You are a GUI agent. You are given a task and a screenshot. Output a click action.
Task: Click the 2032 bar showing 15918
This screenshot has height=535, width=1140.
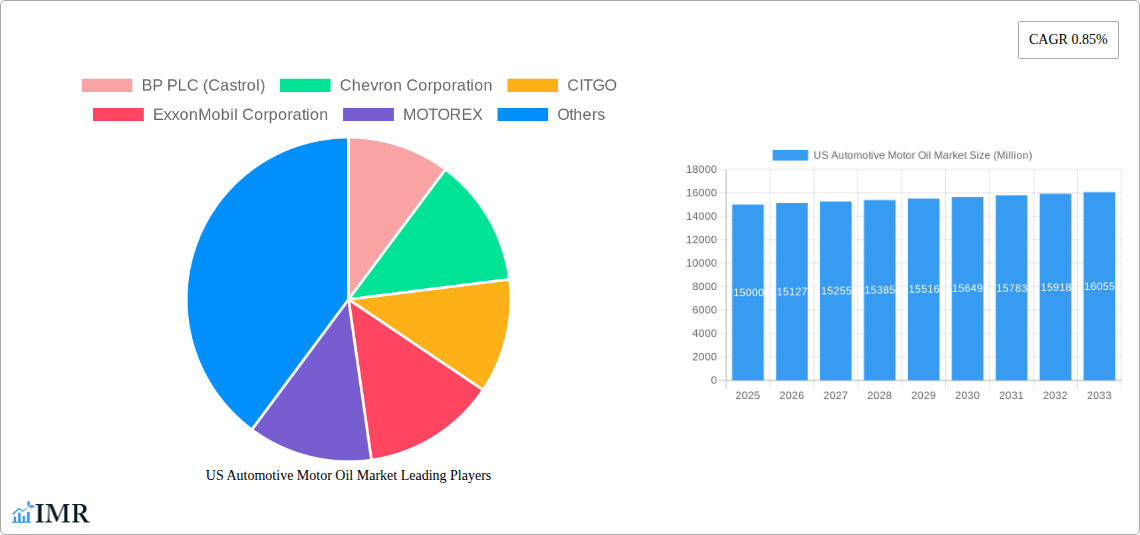[x=1056, y=287]
